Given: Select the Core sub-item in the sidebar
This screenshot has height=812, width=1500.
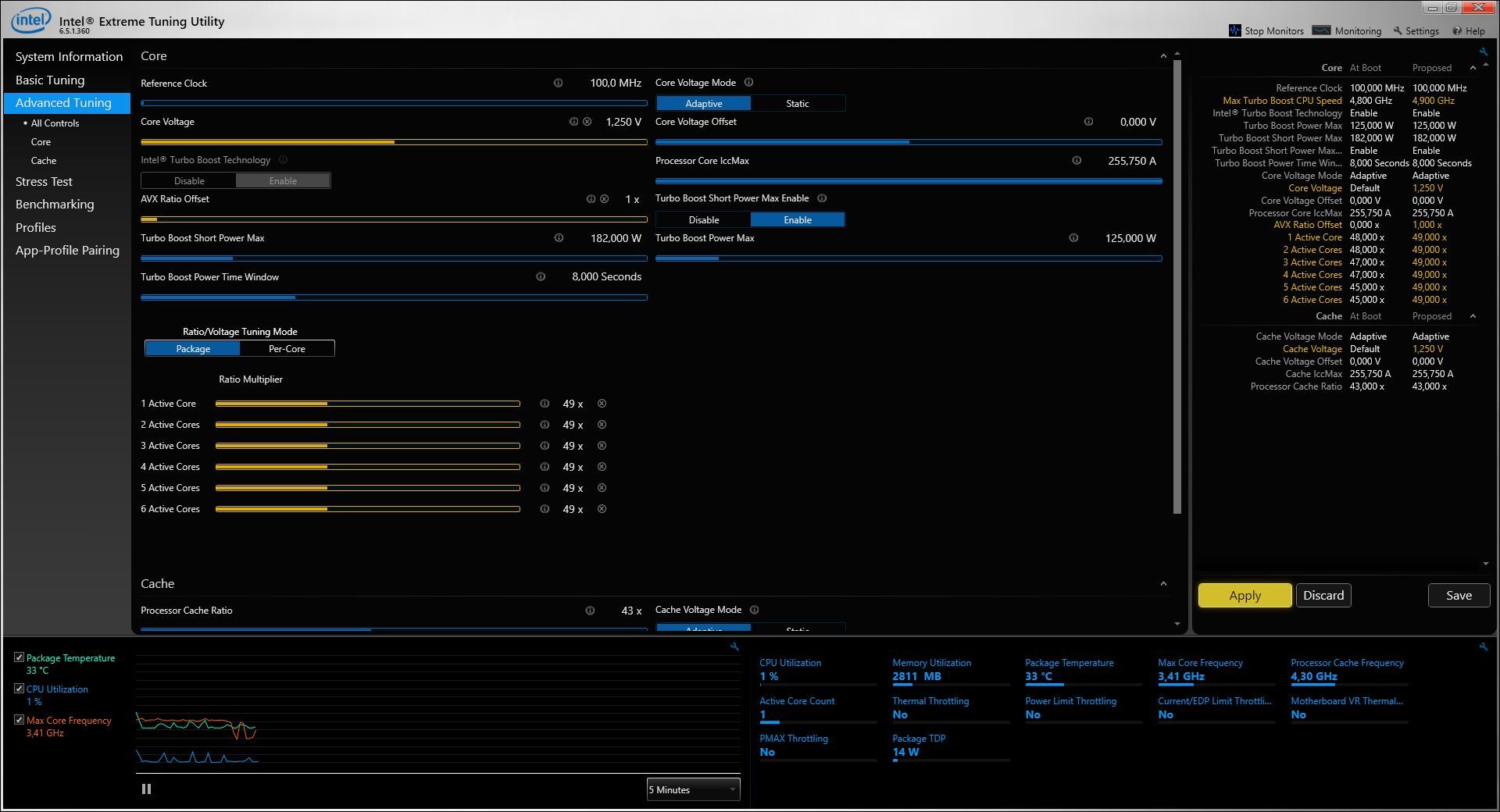Looking at the screenshot, I should [41, 142].
